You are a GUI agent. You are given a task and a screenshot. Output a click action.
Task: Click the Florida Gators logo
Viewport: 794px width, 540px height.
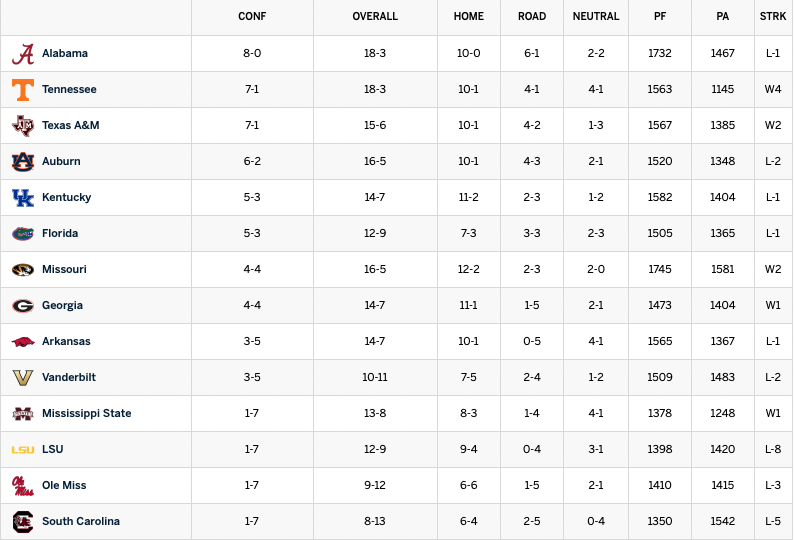[x=23, y=234]
